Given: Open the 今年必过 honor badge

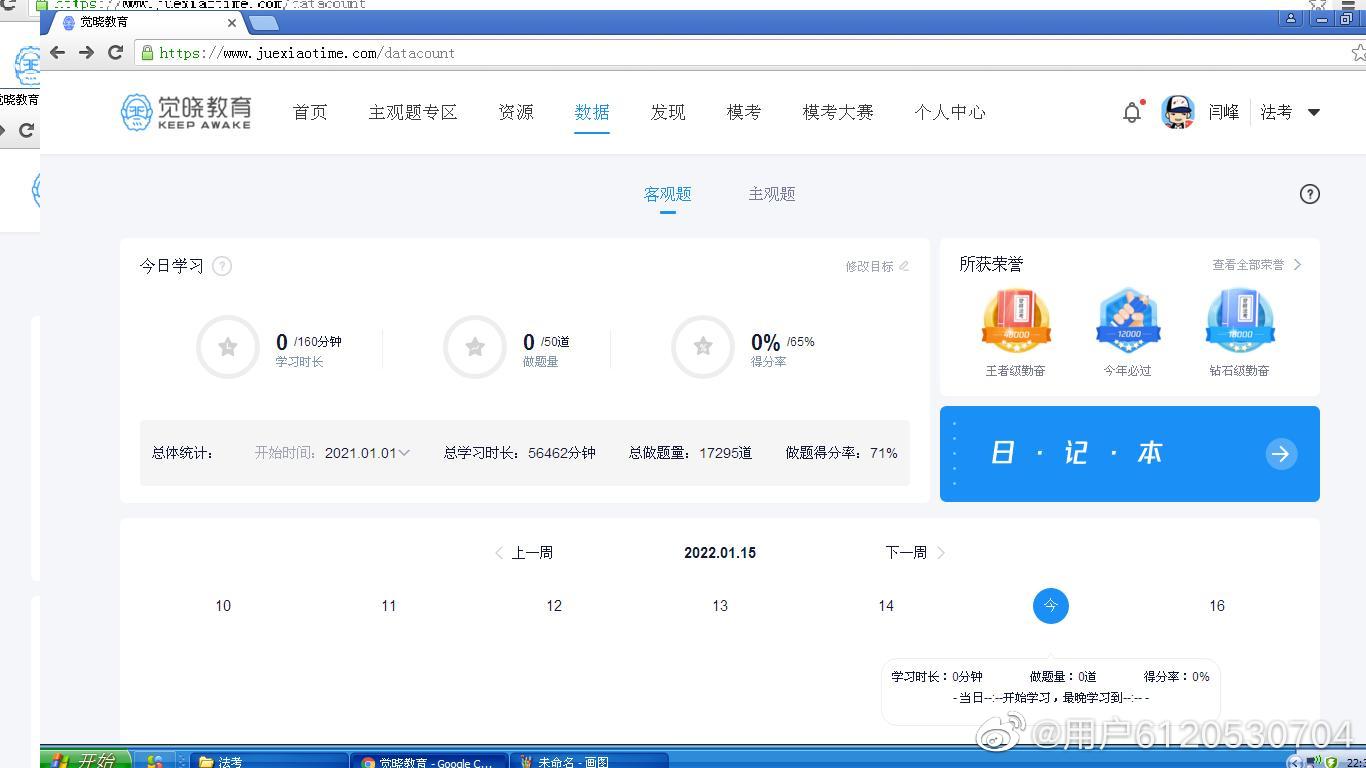Looking at the screenshot, I should 1128,322.
